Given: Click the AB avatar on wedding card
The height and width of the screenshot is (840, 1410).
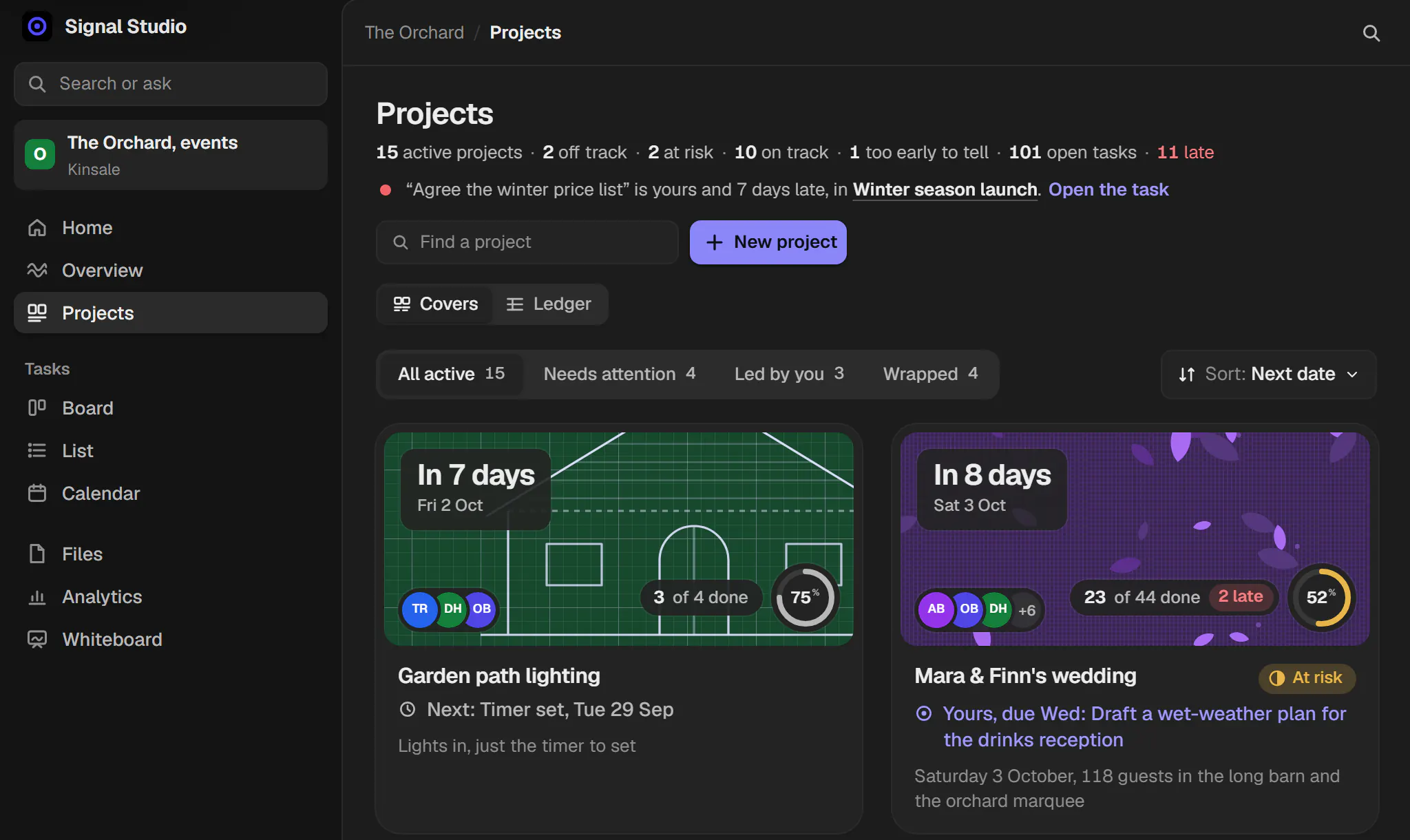Looking at the screenshot, I should 936,609.
